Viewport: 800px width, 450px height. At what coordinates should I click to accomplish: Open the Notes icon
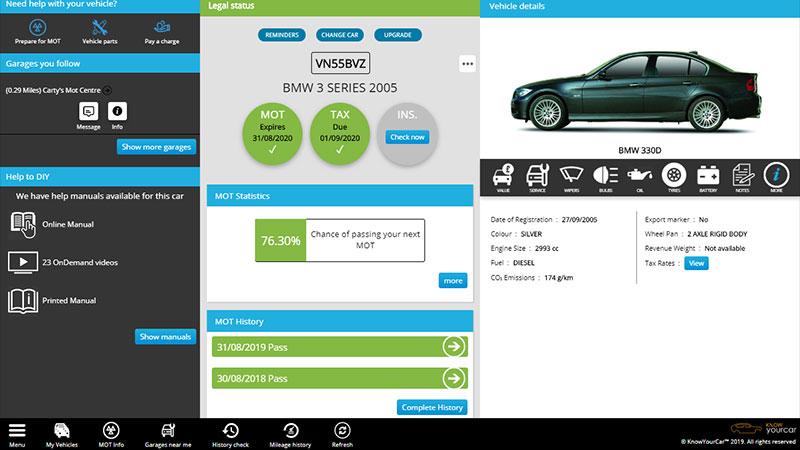click(x=742, y=176)
